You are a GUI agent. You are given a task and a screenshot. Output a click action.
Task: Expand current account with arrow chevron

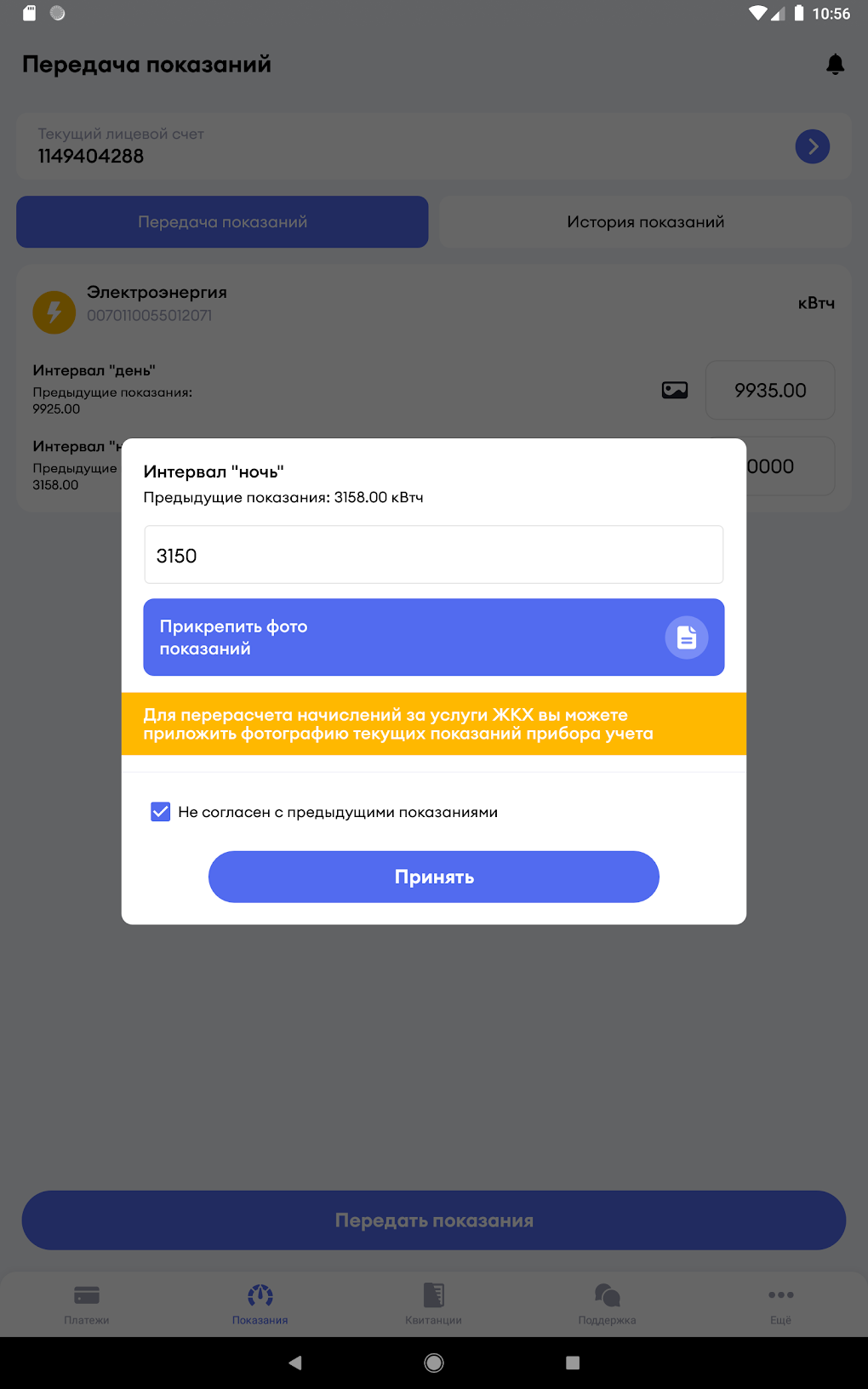point(812,146)
